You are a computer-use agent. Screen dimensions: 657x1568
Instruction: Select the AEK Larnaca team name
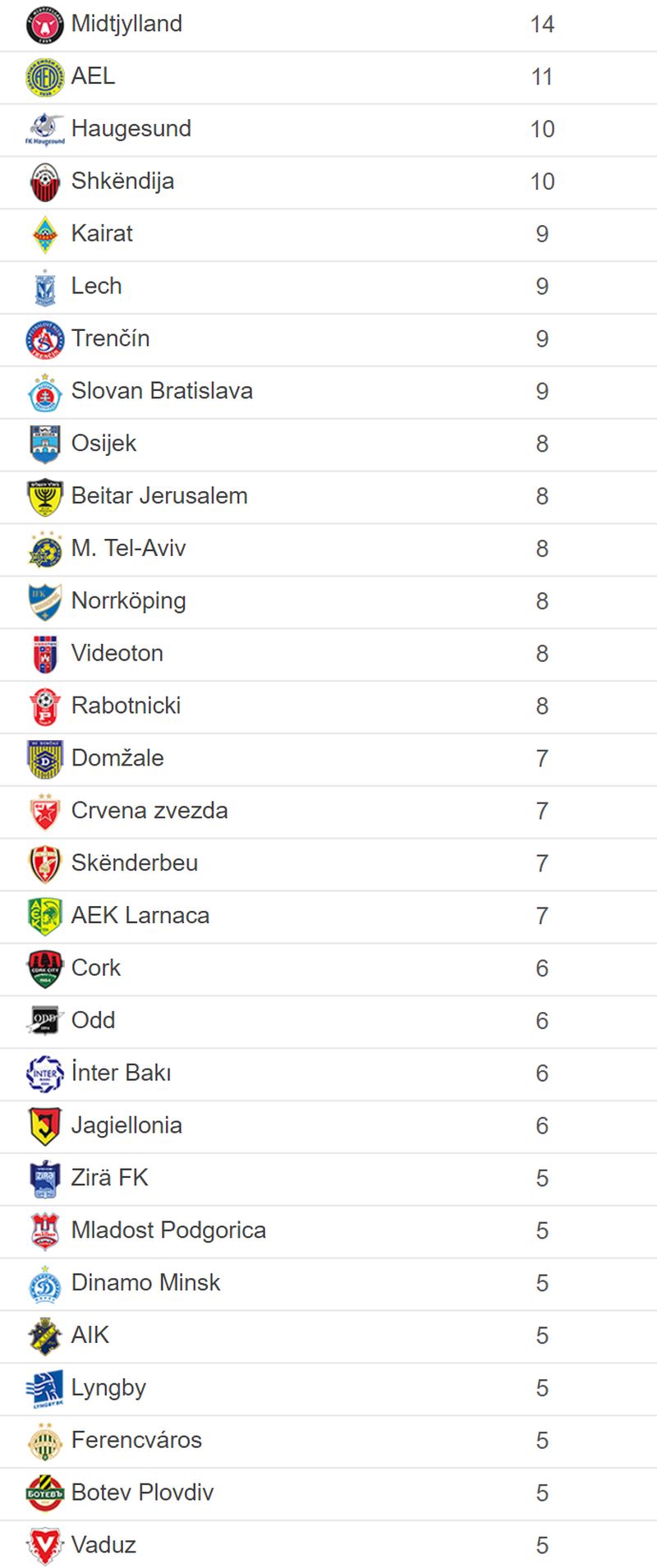[x=140, y=916]
